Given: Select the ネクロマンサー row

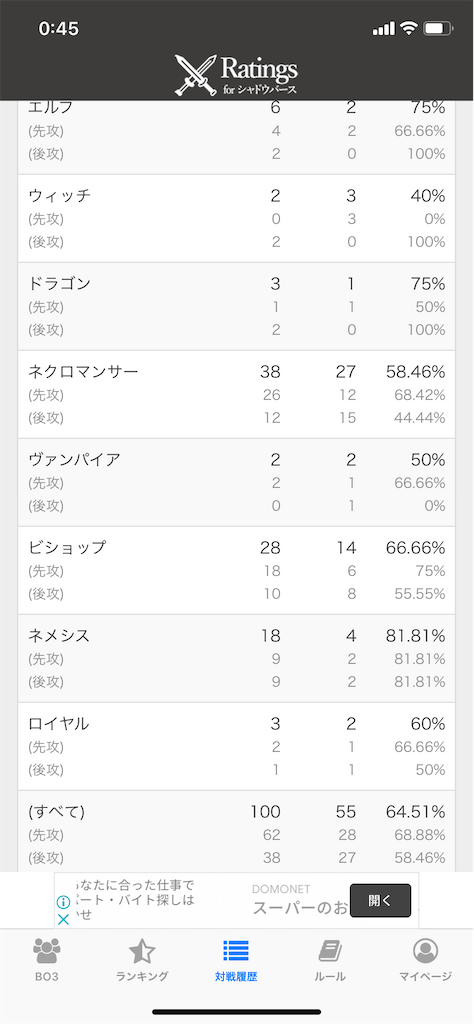Looking at the screenshot, I should click(236, 394).
